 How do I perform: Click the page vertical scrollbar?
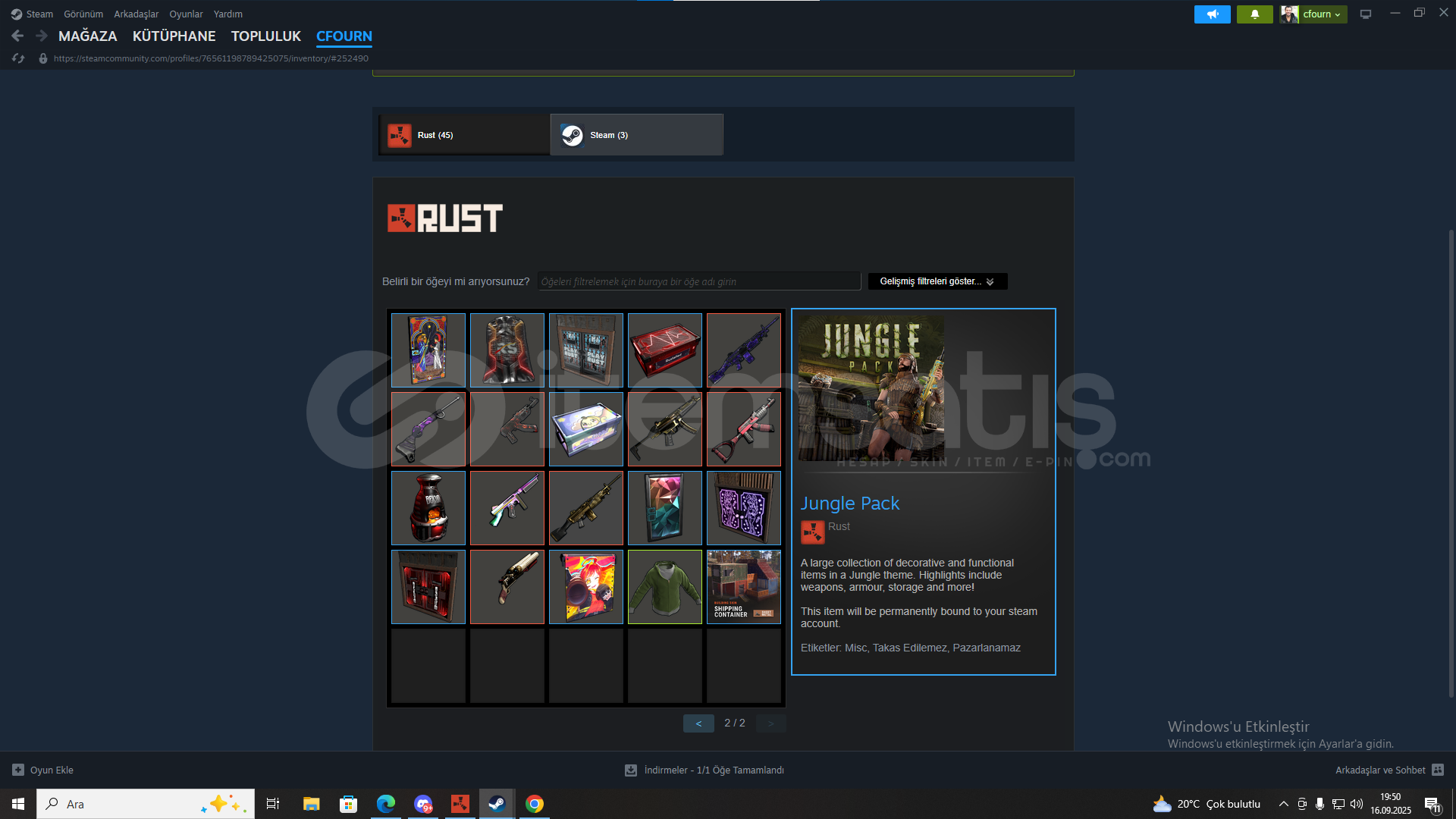coord(1451,463)
